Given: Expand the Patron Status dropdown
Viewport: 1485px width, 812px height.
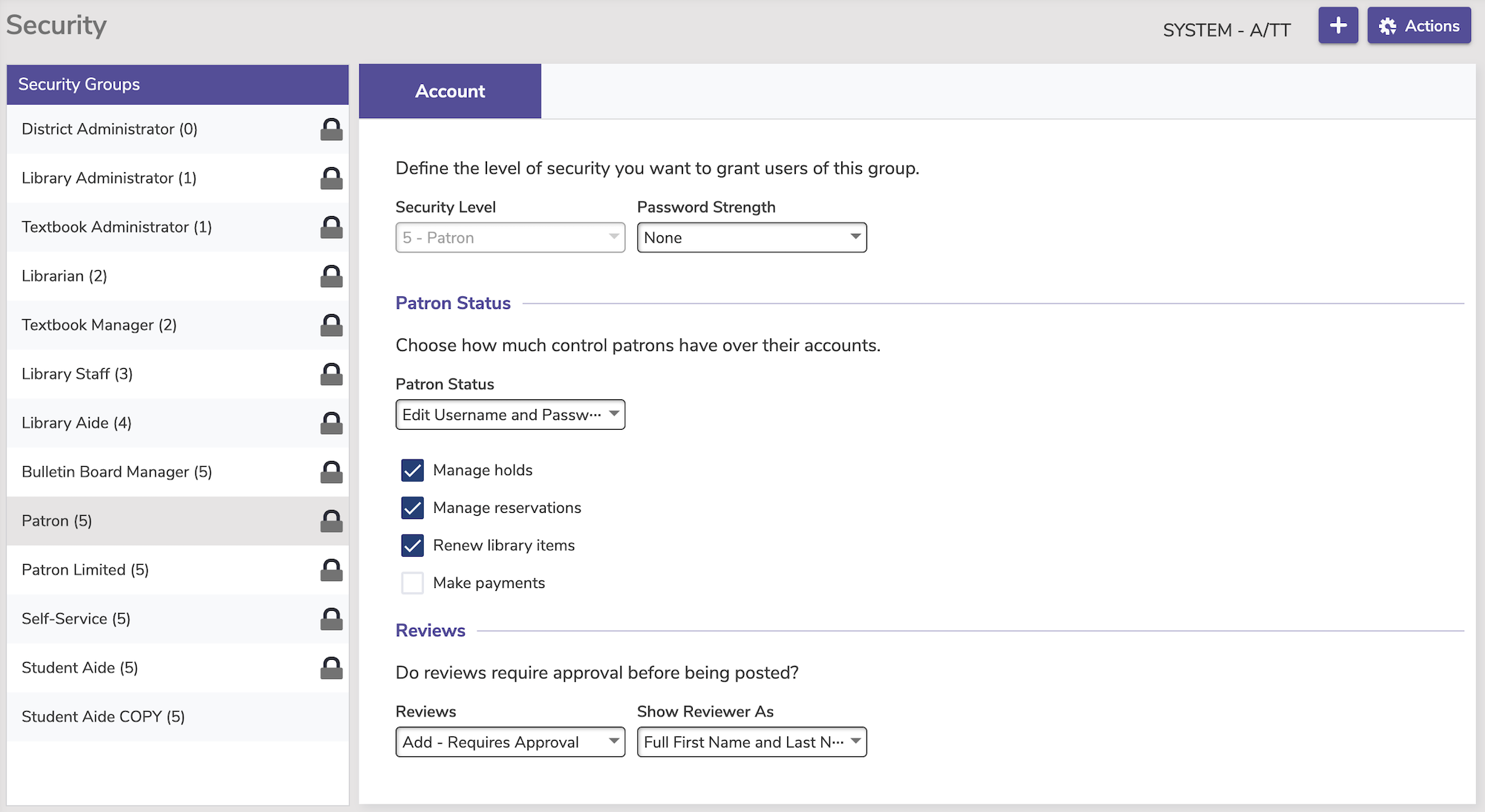Looking at the screenshot, I should tap(510, 415).
